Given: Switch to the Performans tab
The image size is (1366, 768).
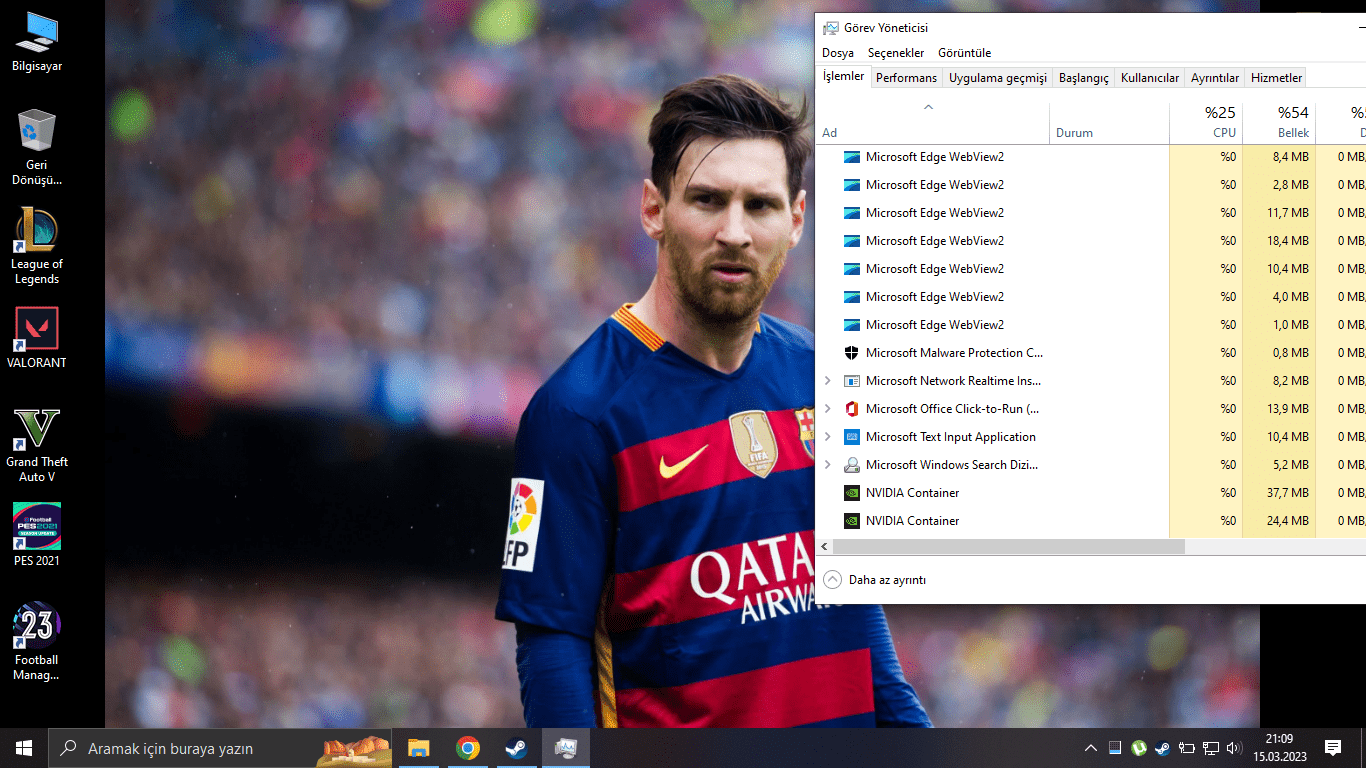Looking at the screenshot, I should [907, 78].
